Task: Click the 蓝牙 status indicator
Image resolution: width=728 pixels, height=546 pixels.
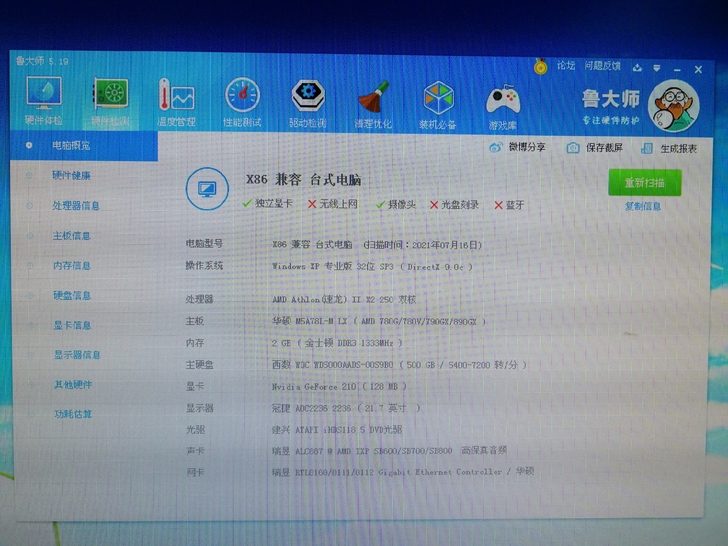Action: click(x=509, y=205)
